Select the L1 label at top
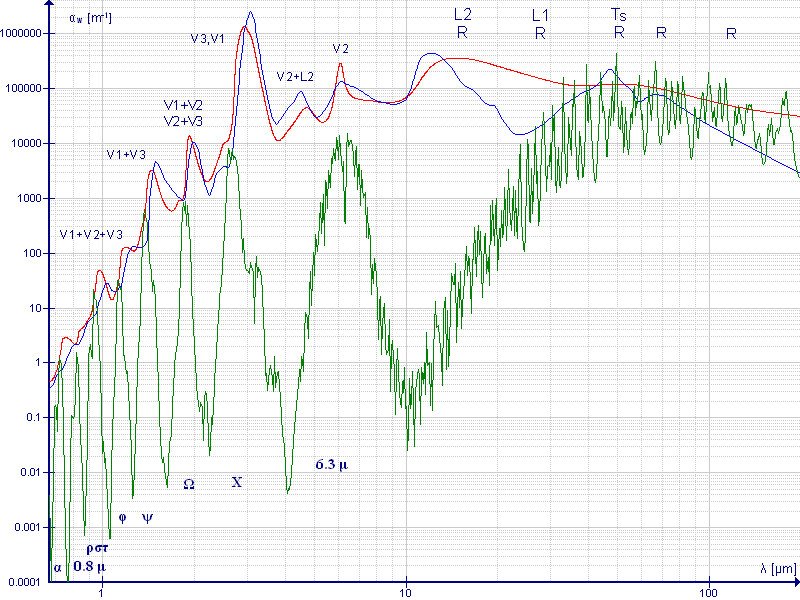Screen dimensions: 800x600 pyautogui.click(x=540, y=14)
